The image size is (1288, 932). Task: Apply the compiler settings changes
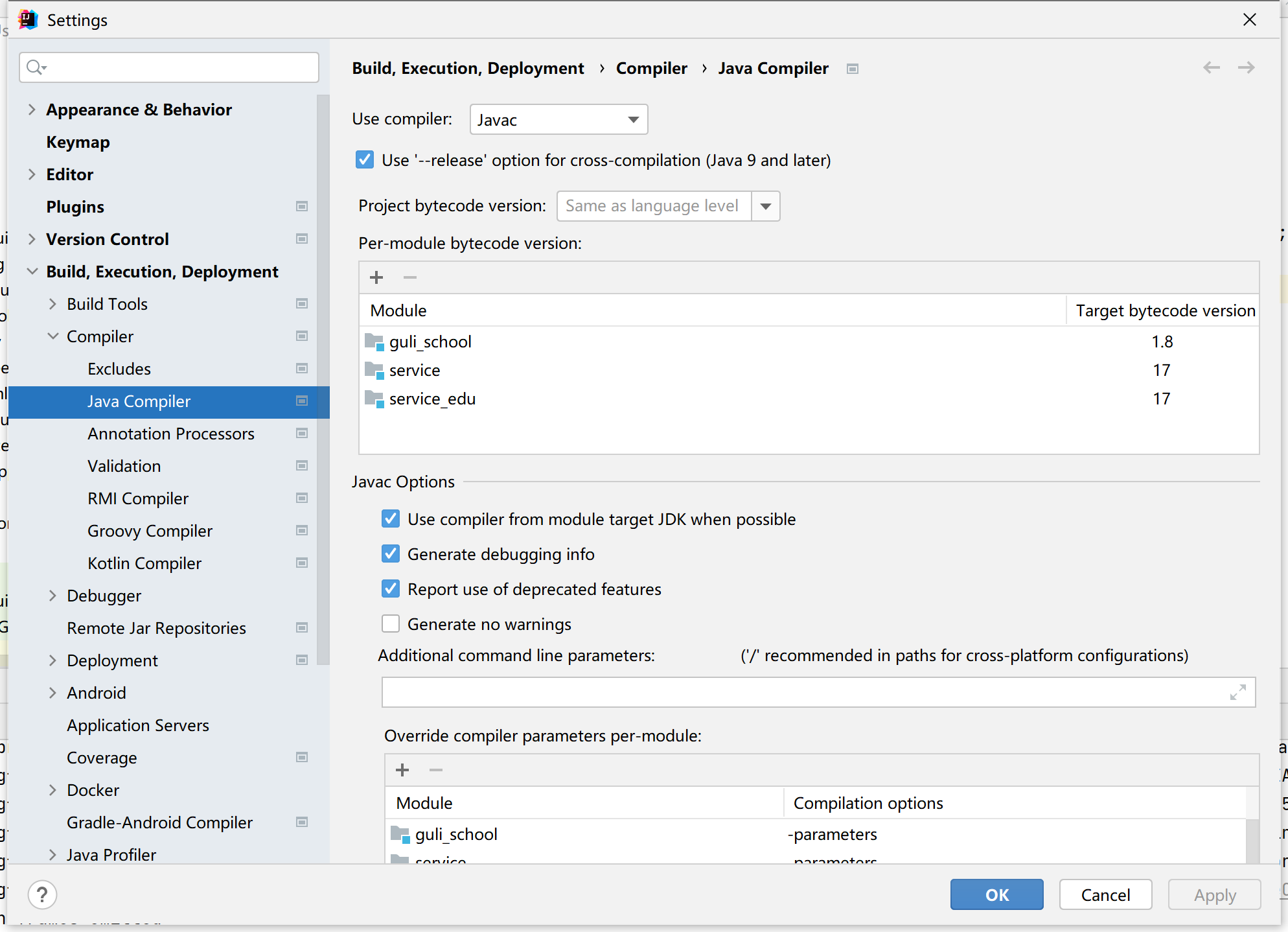pos(1214,894)
